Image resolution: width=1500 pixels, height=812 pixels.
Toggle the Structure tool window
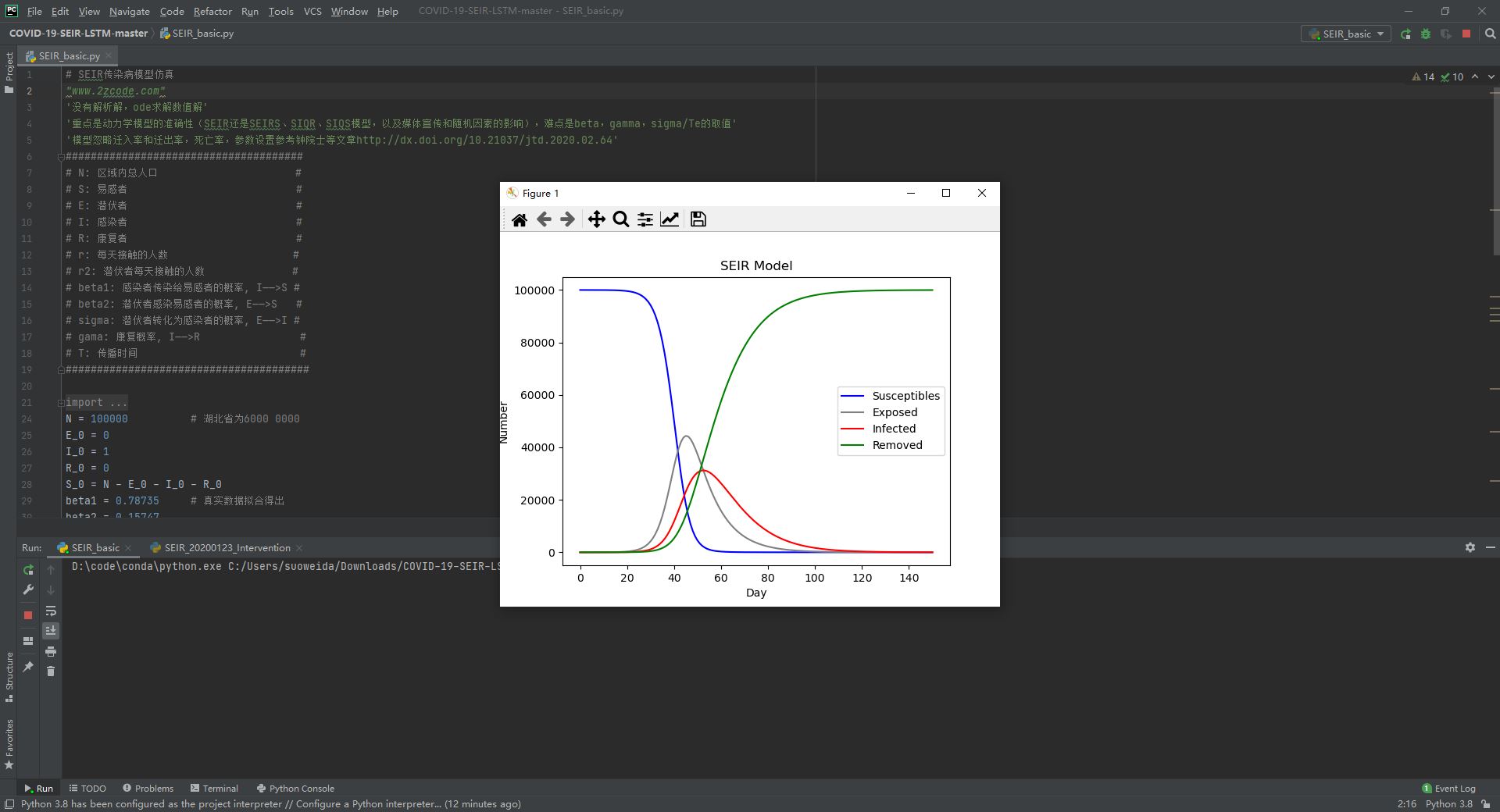(9, 677)
